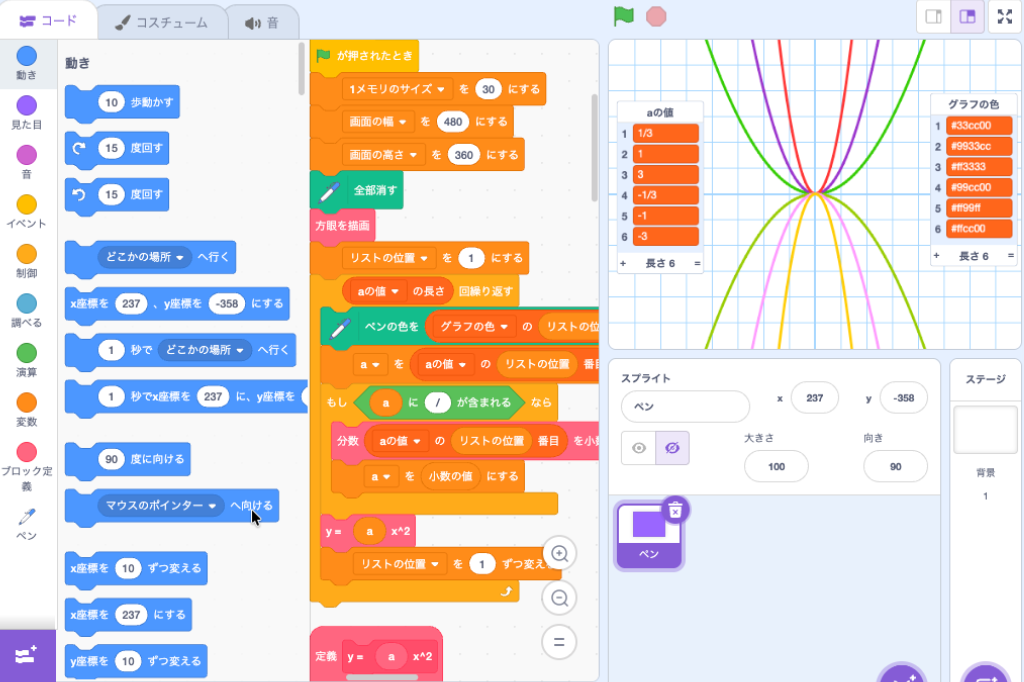Viewport: 1024px width, 682px height.
Task: Add an item to aの値 list
Action: pos(623,263)
